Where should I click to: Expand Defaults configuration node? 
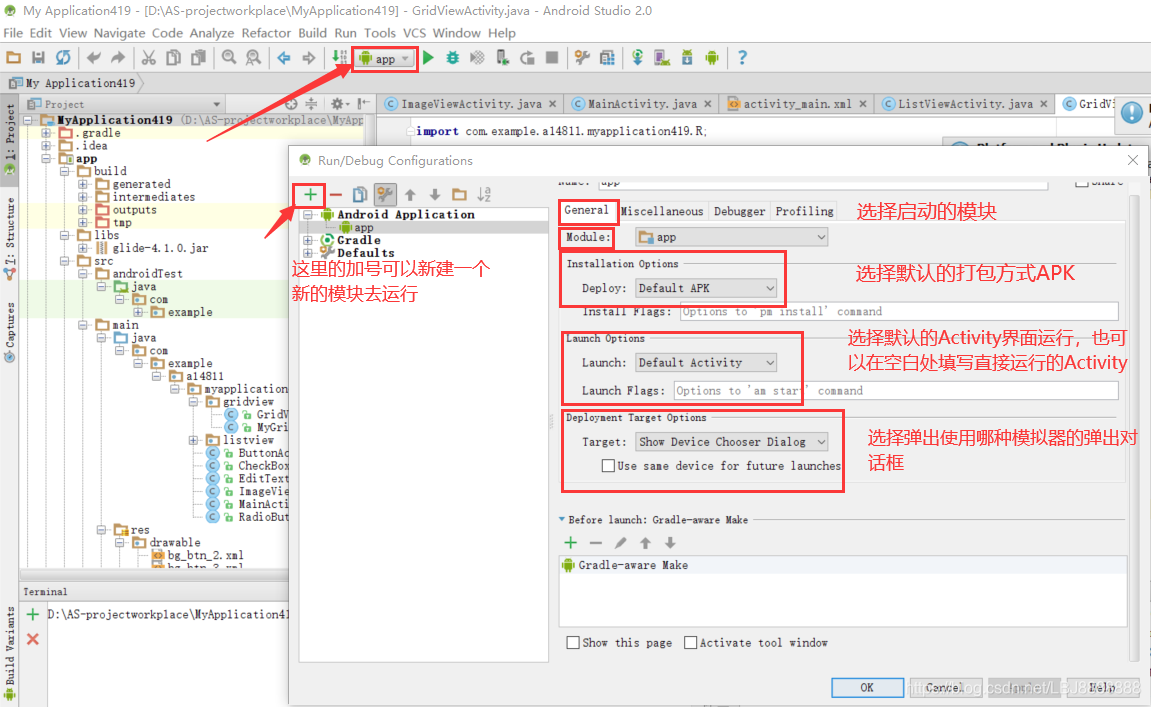[x=308, y=253]
